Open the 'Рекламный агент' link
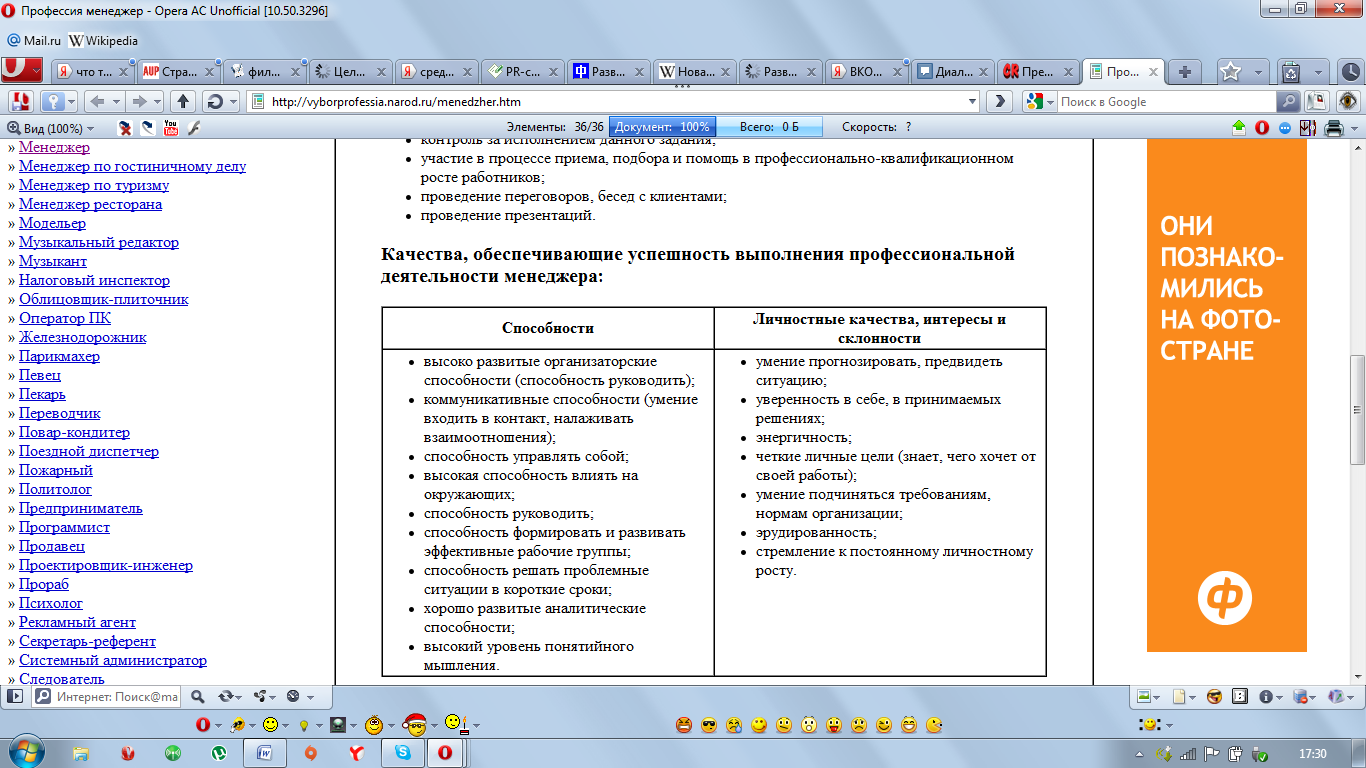Image resolution: width=1366 pixels, height=768 pixels. (77, 622)
